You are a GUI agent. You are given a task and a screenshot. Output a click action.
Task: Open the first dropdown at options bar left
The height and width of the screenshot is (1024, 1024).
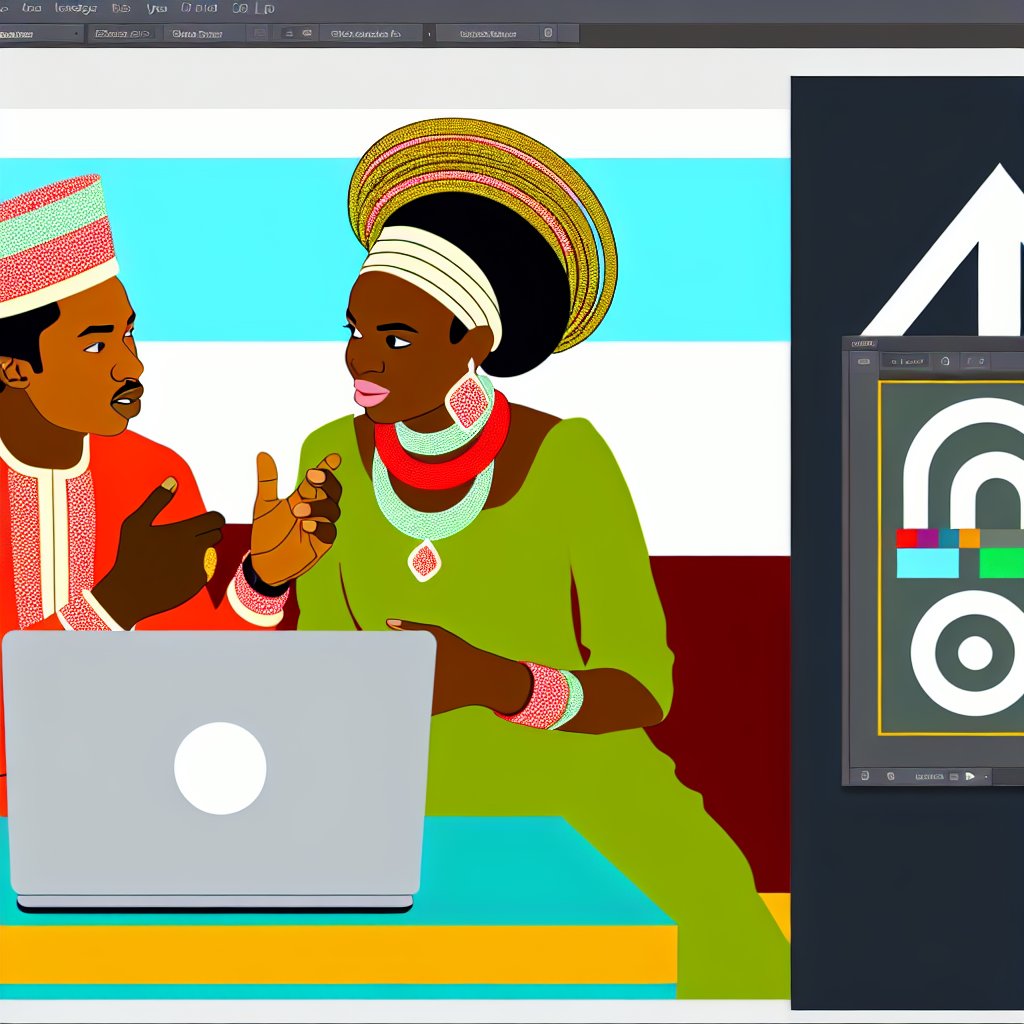pos(42,34)
